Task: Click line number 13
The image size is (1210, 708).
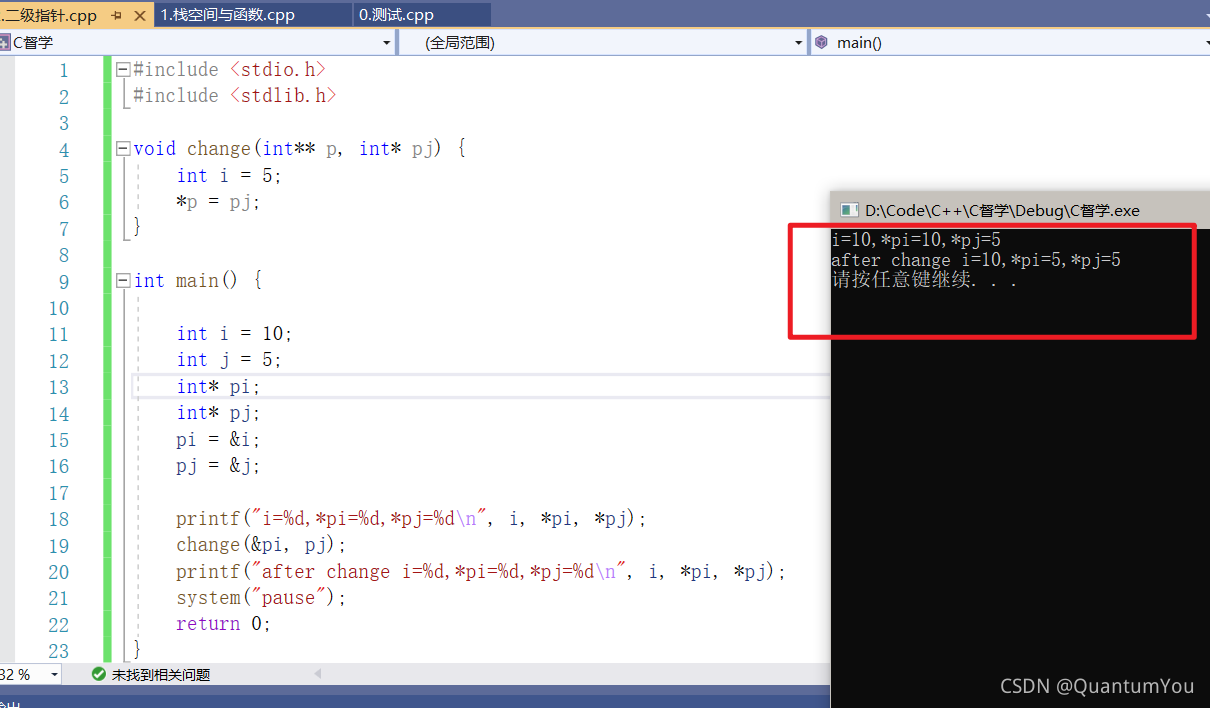Action: (59, 387)
